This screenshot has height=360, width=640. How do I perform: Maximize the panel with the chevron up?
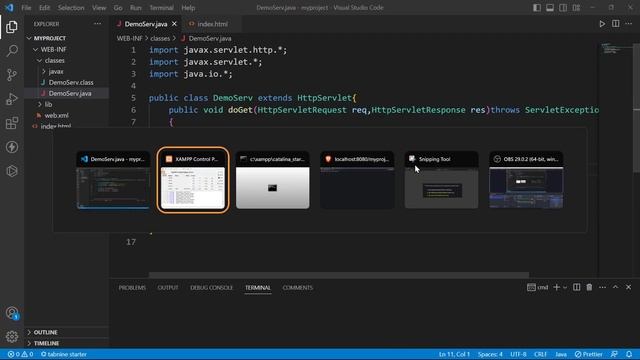(616, 287)
